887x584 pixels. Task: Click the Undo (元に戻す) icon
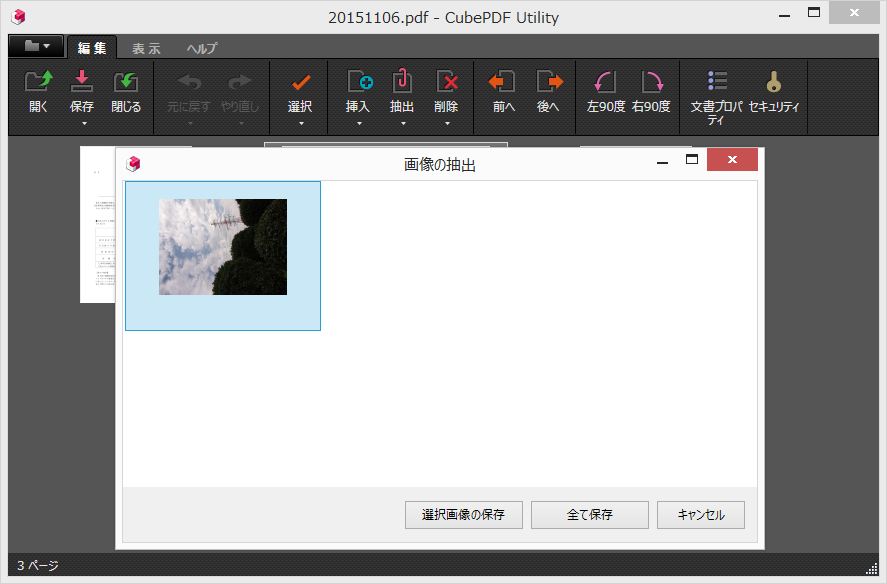coord(189,82)
